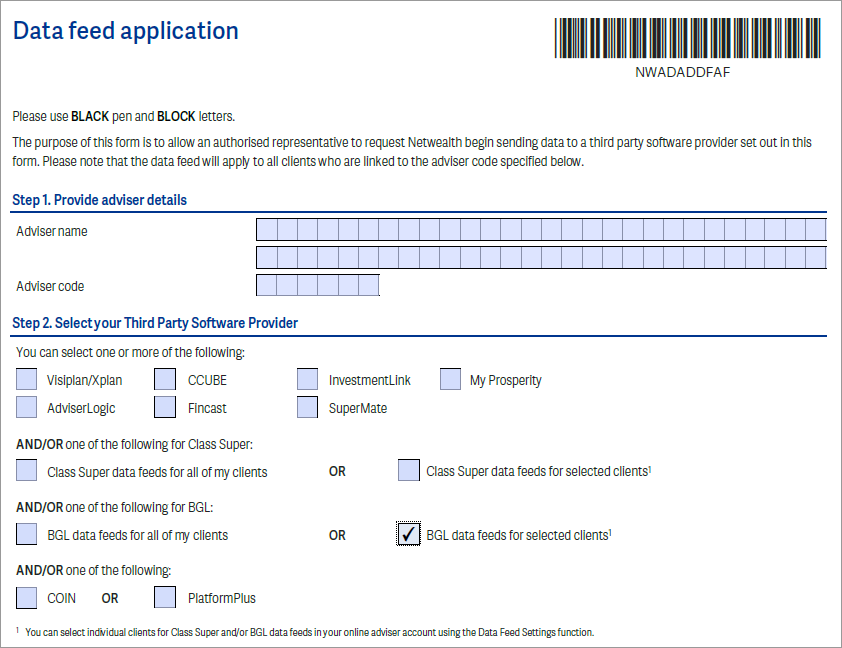Tick the AdviserLogic checkbox

[26, 407]
